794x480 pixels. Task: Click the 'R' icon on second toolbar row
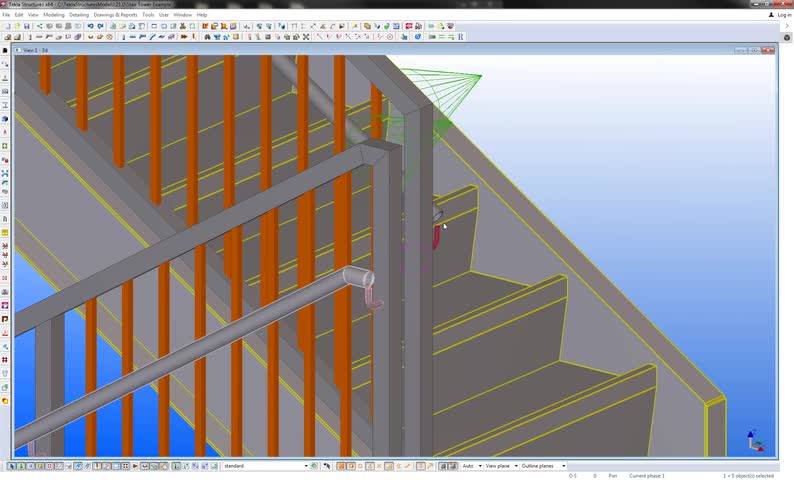point(460,36)
